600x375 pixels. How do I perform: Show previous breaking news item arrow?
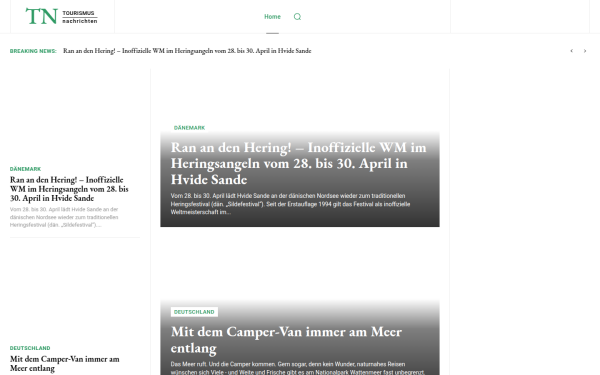click(x=572, y=51)
